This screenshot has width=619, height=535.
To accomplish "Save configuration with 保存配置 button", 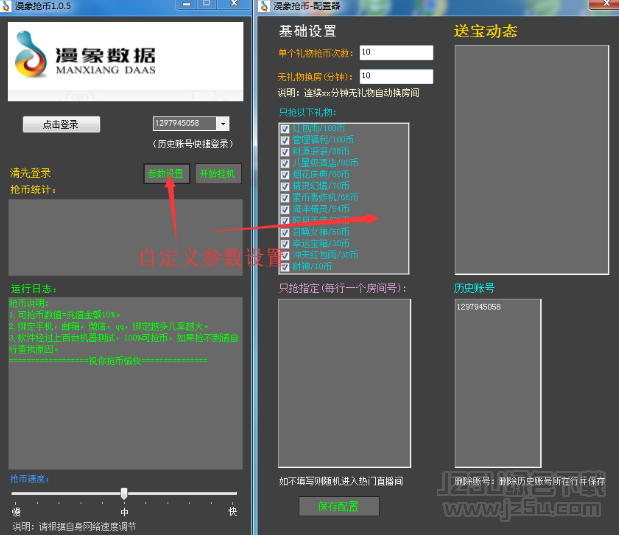I will pyautogui.click(x=339, y=506).
